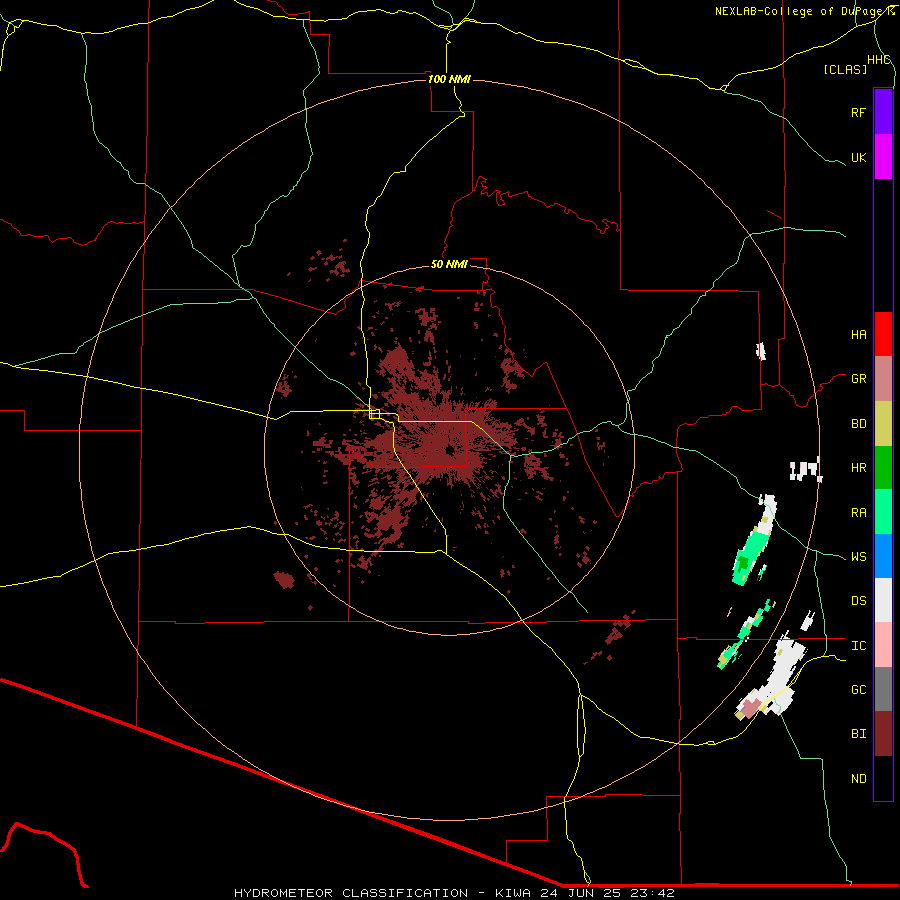Click the UK legend label
Viewport: 900px width, 900px height.
(858, 157)
